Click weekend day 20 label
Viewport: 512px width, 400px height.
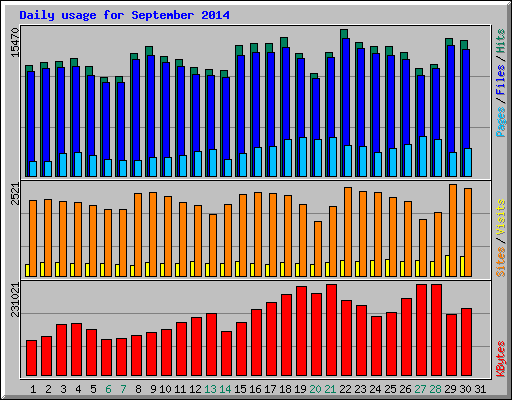click(x=315, y=389)
